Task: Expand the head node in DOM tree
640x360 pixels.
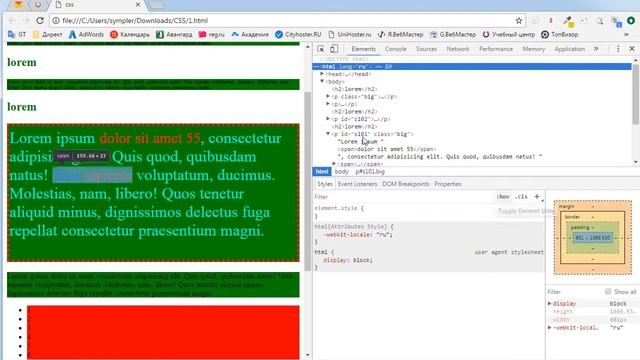Action: point(322,74)
